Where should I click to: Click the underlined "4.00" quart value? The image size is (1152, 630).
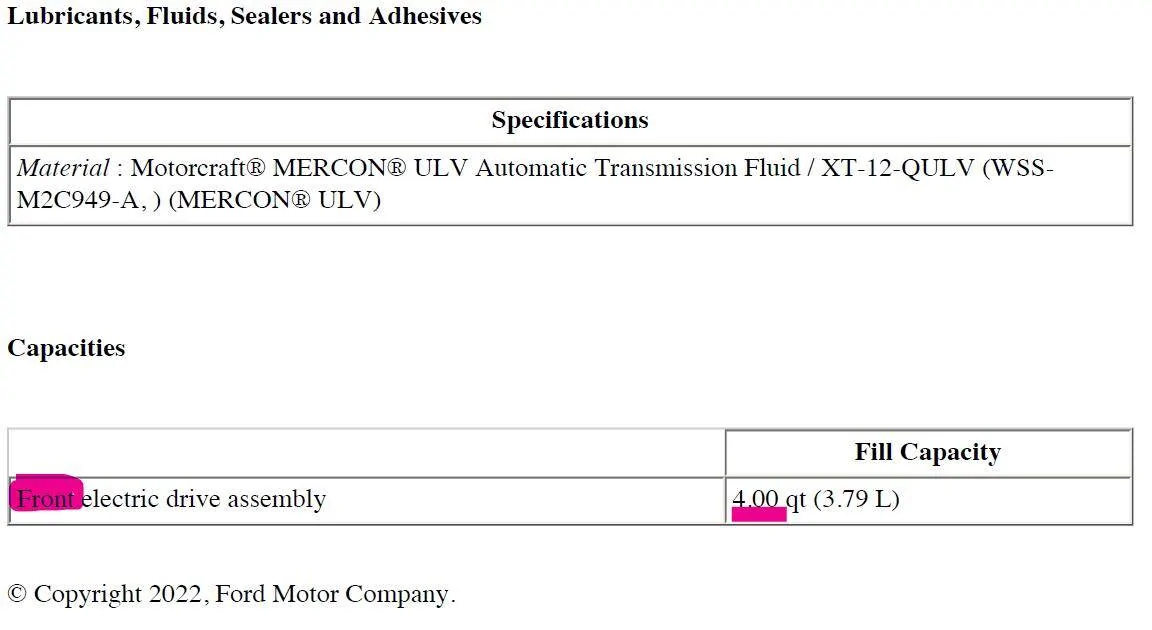(x=755, y=498)
